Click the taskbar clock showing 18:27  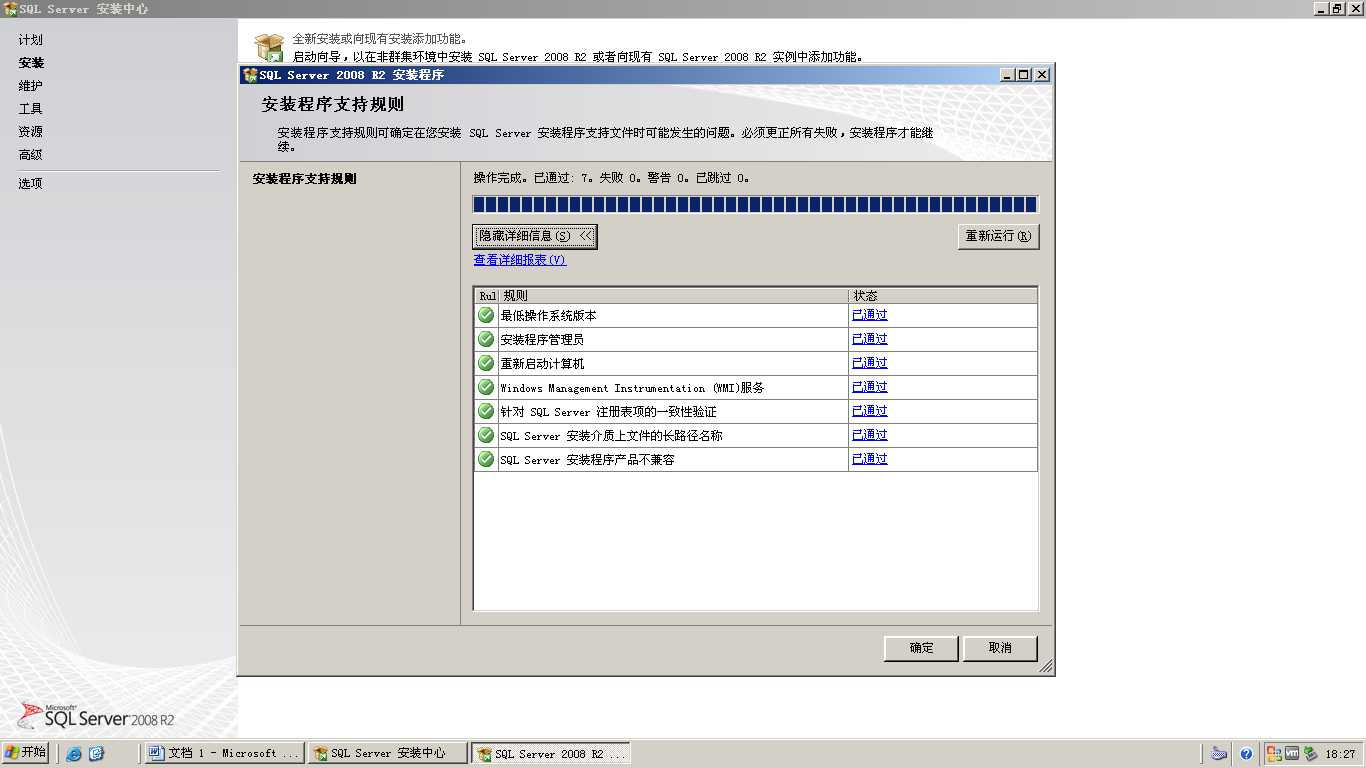pos(1340,754)
